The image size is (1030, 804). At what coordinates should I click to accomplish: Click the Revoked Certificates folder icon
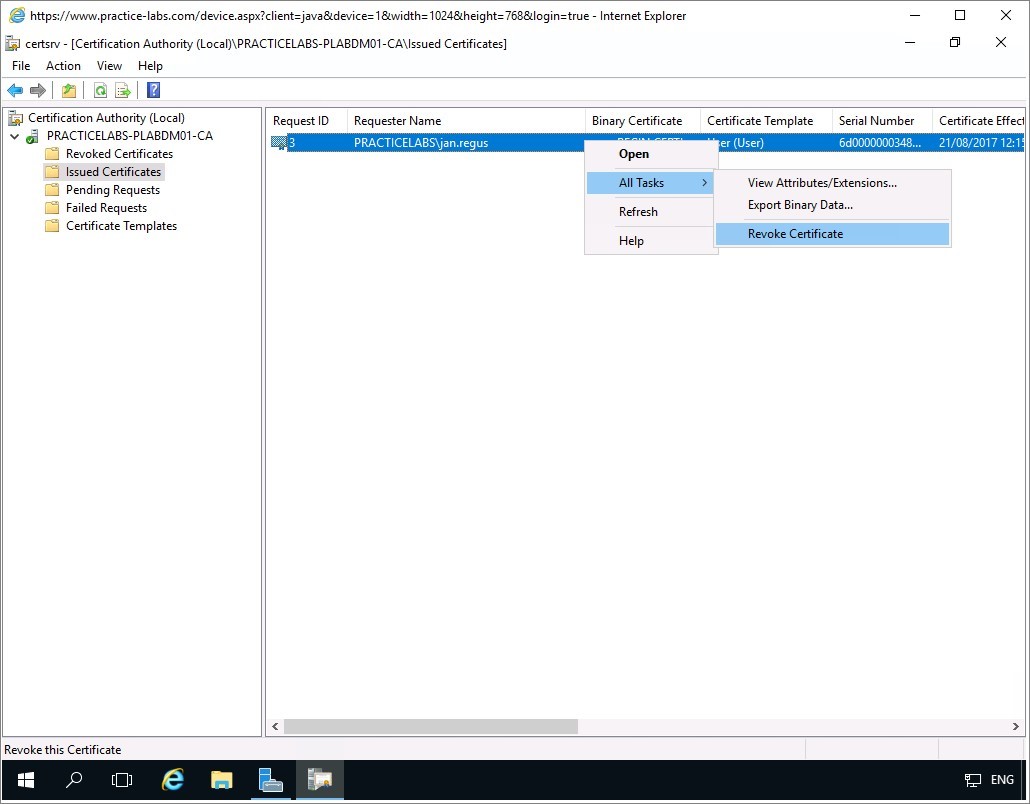click(x=52, y=154)
